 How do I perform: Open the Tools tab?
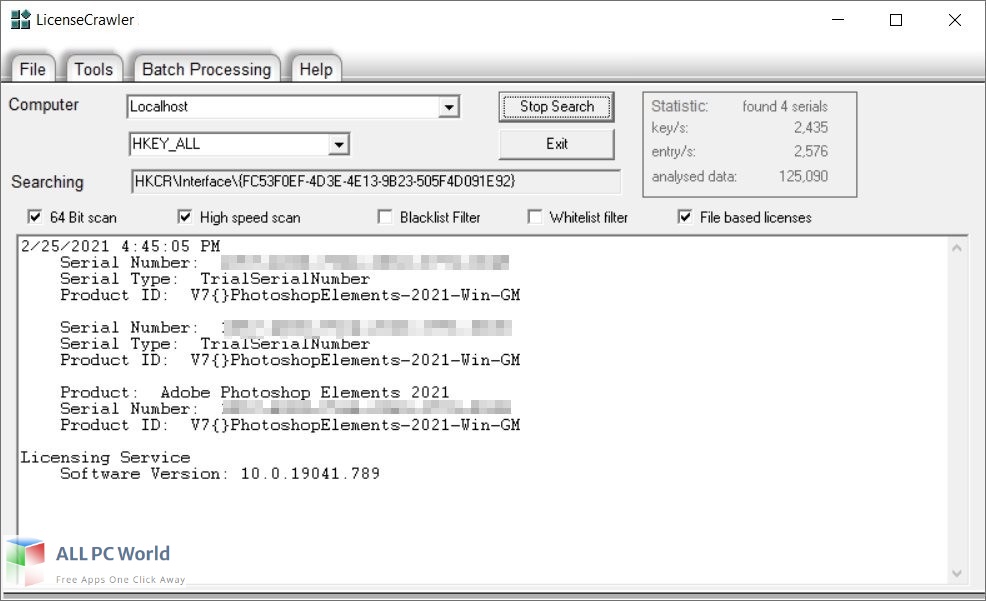93,69
